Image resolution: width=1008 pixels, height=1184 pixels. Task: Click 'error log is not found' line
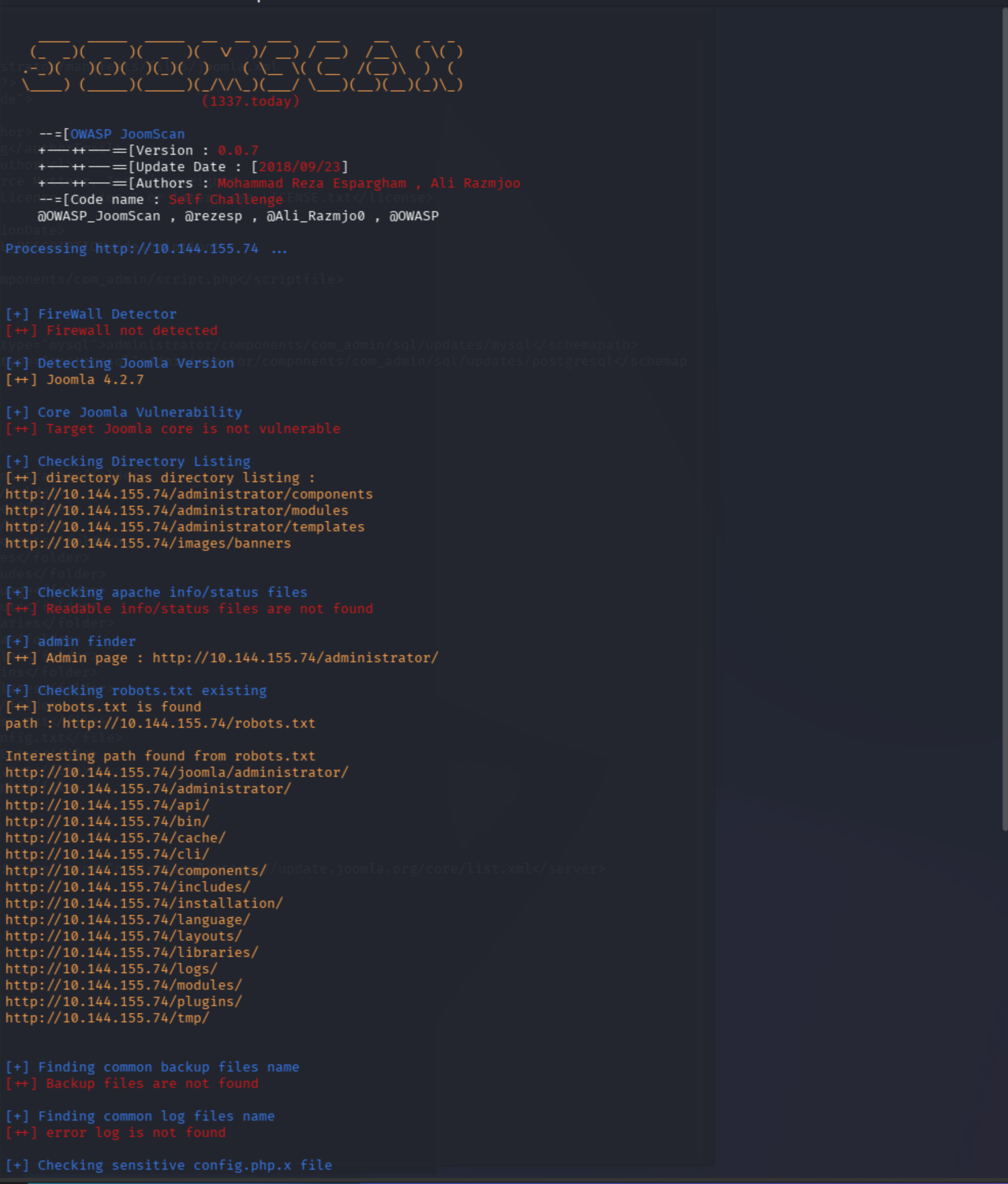click(x=115, y=1132)
